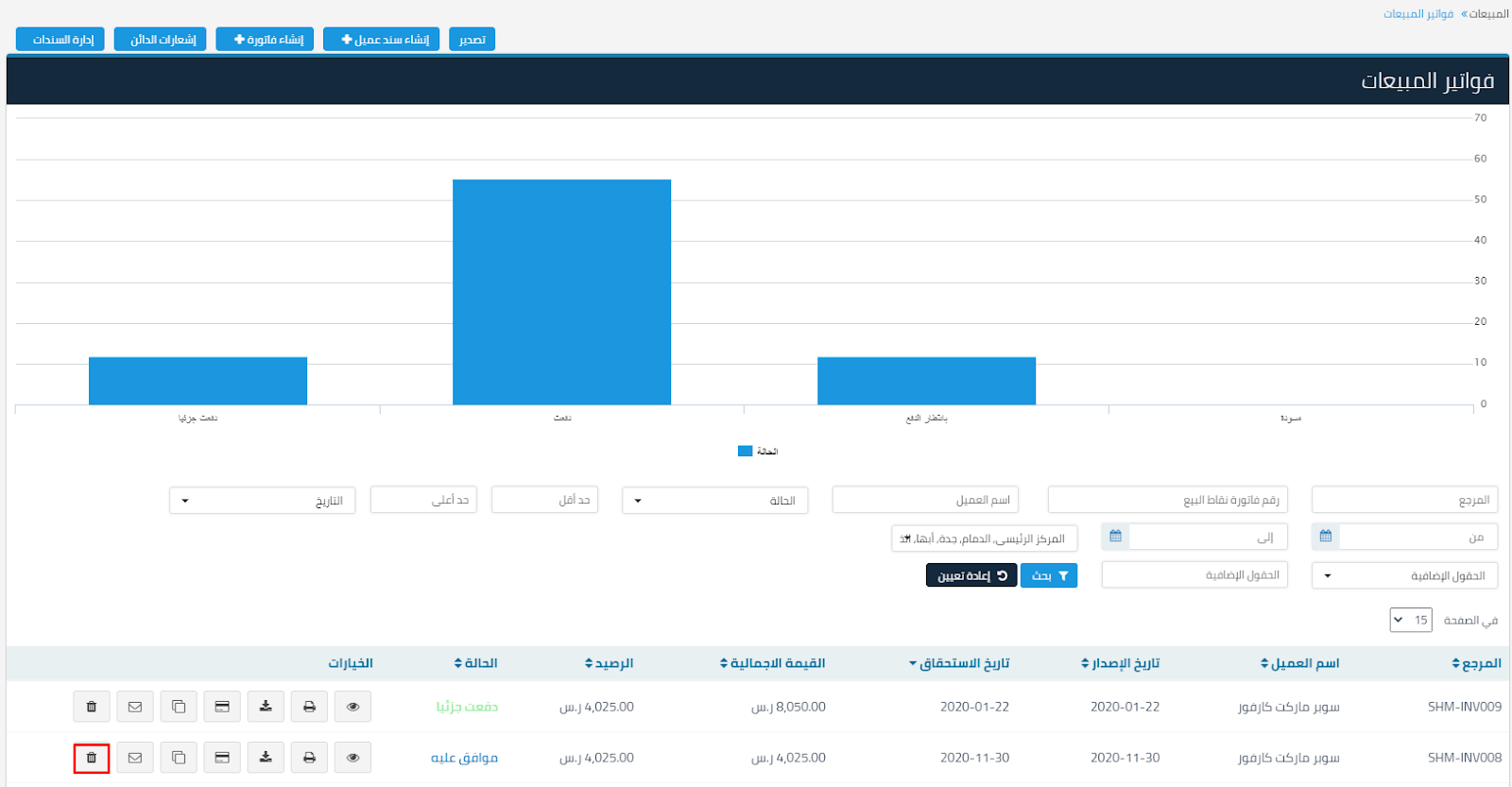Image resolution: width=1512 pixels, height=787 pixels.
Task: Click calendar icon next to 'إلى' date field
Action: click(x=1115, y=537)
